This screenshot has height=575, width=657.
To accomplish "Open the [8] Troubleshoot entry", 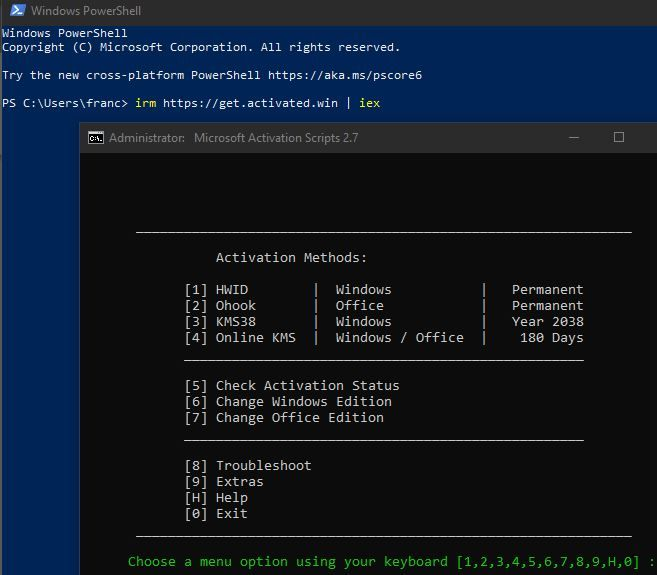I will pyautogui.click(x=248, y=466).
